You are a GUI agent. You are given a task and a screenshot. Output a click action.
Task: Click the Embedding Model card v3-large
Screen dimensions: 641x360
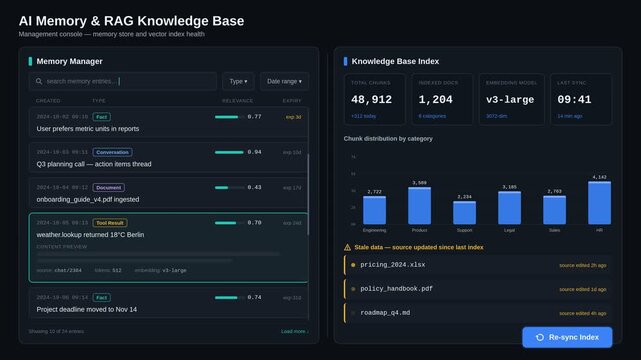pos(511,99)
